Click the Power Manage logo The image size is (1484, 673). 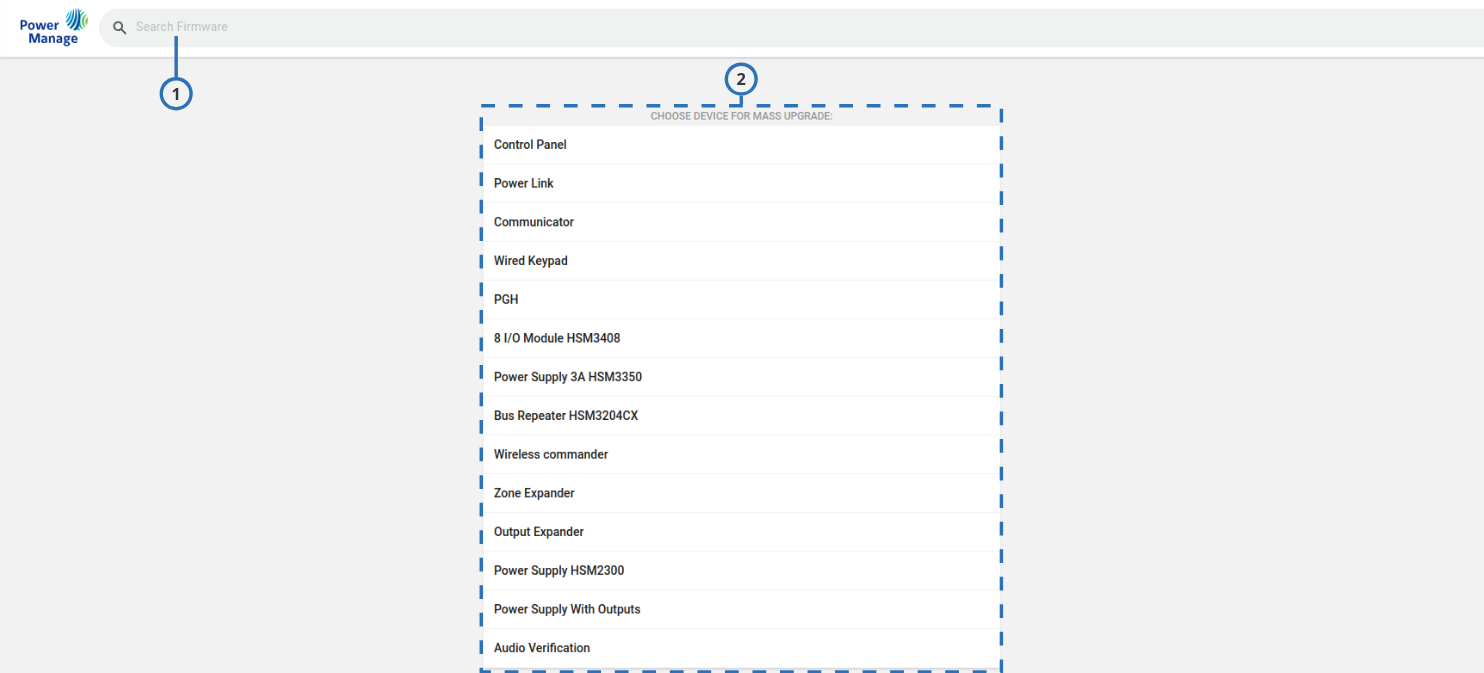(x=52, y=27)
